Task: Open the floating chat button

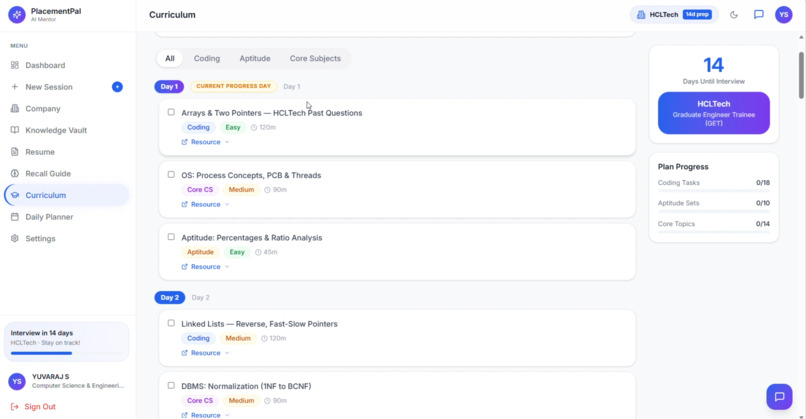Action: (x=779, y=397)
